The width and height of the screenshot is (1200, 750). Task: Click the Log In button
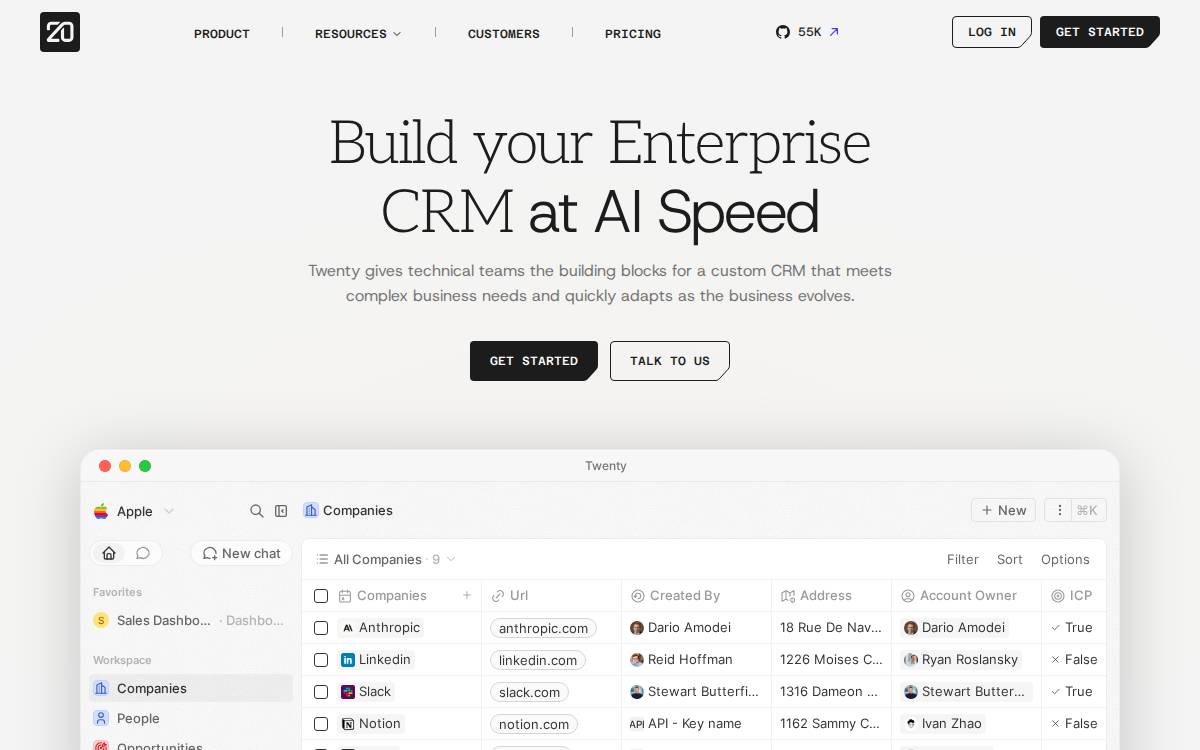tap(992, 32)
